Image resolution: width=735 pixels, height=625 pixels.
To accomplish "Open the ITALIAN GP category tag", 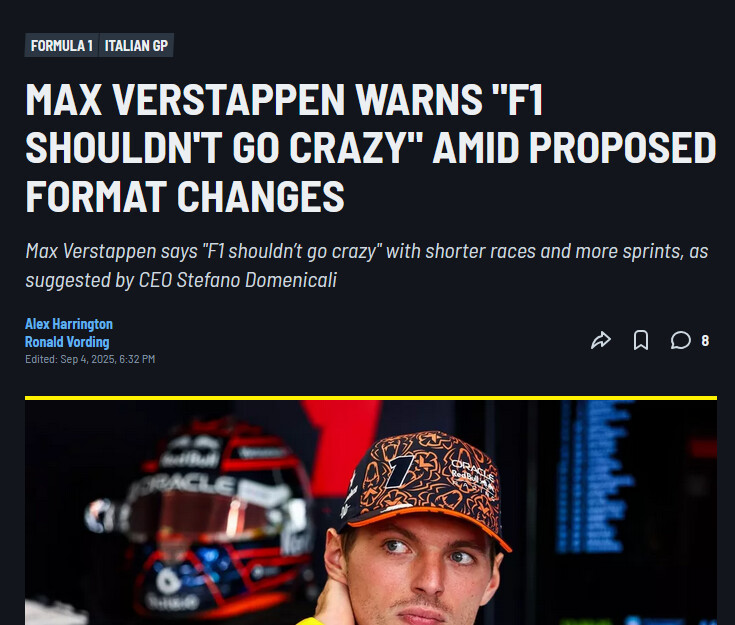I will [136, 45].
